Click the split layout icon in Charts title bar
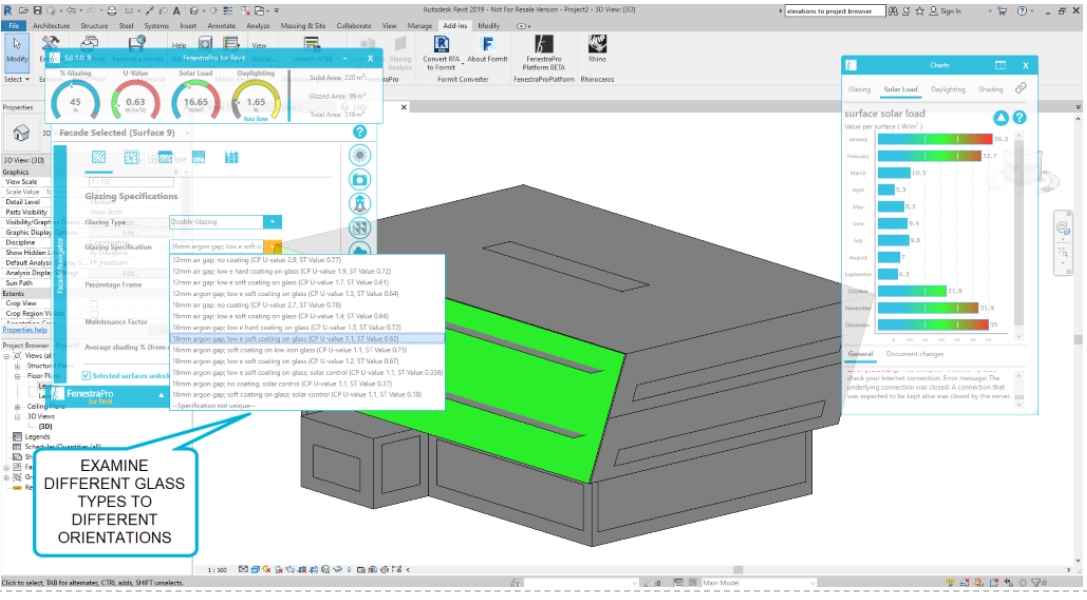The height and width of the screenshot is (600, 1087). [1000, 65]
